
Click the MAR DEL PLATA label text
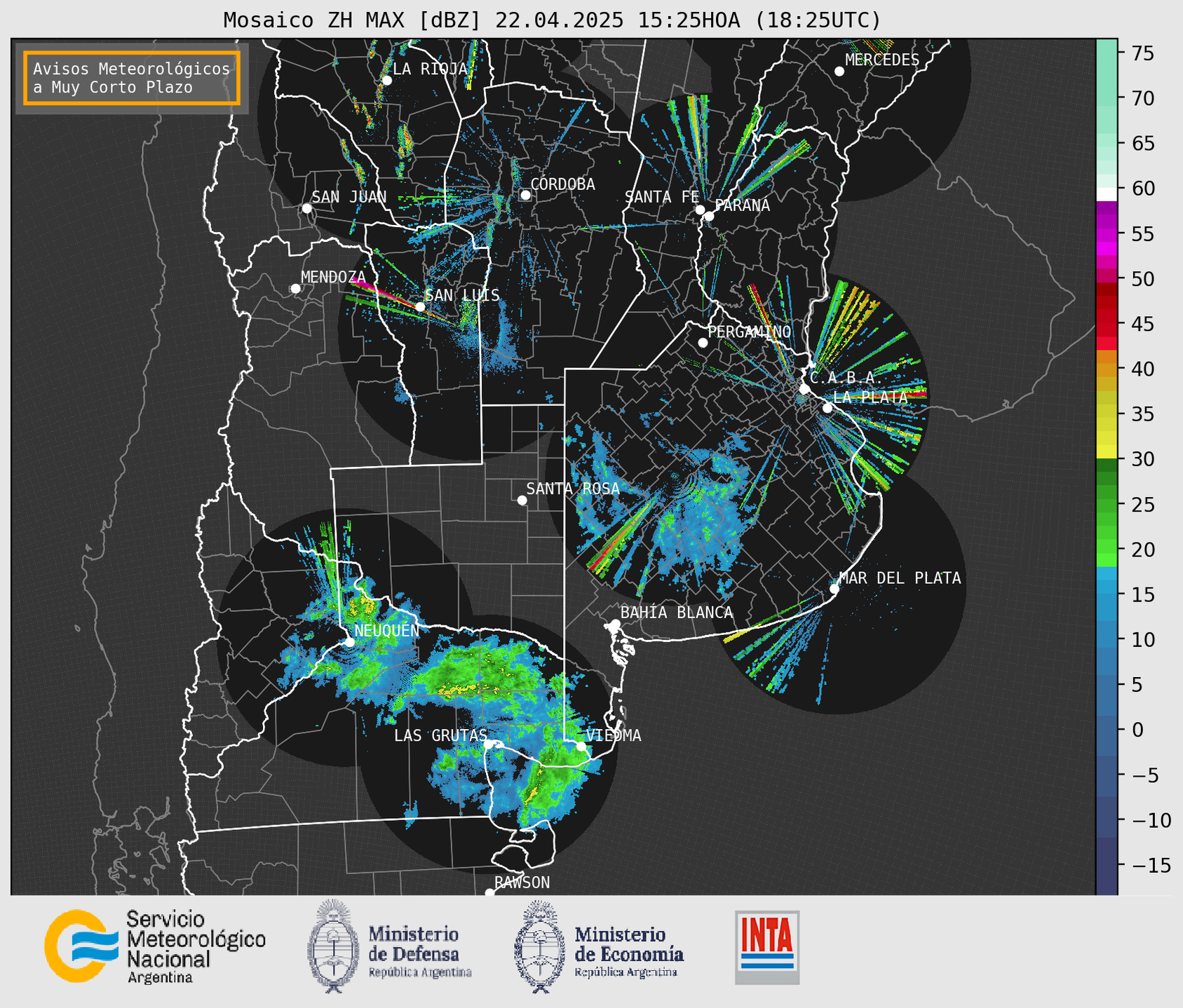click(900, 578)
